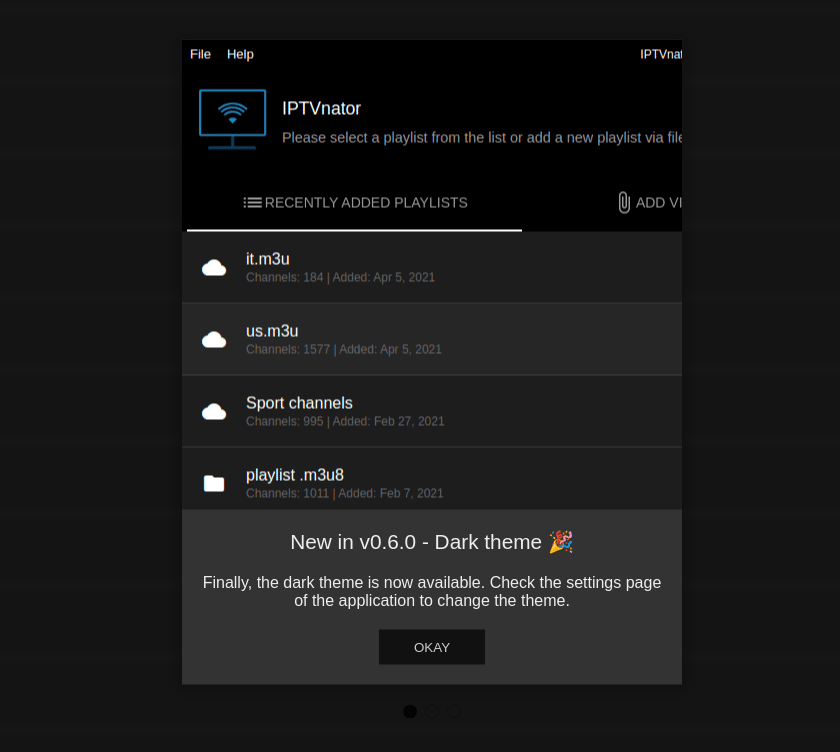Click the 'New in v0.6.0 - Dark theme' heading

click(x=416, y=542)
